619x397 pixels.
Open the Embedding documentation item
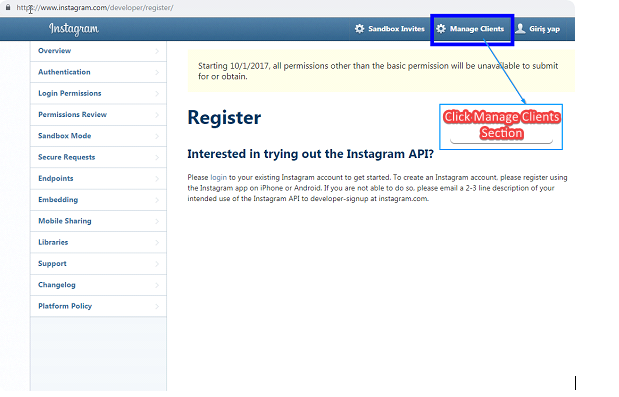[x=98, y=200]
